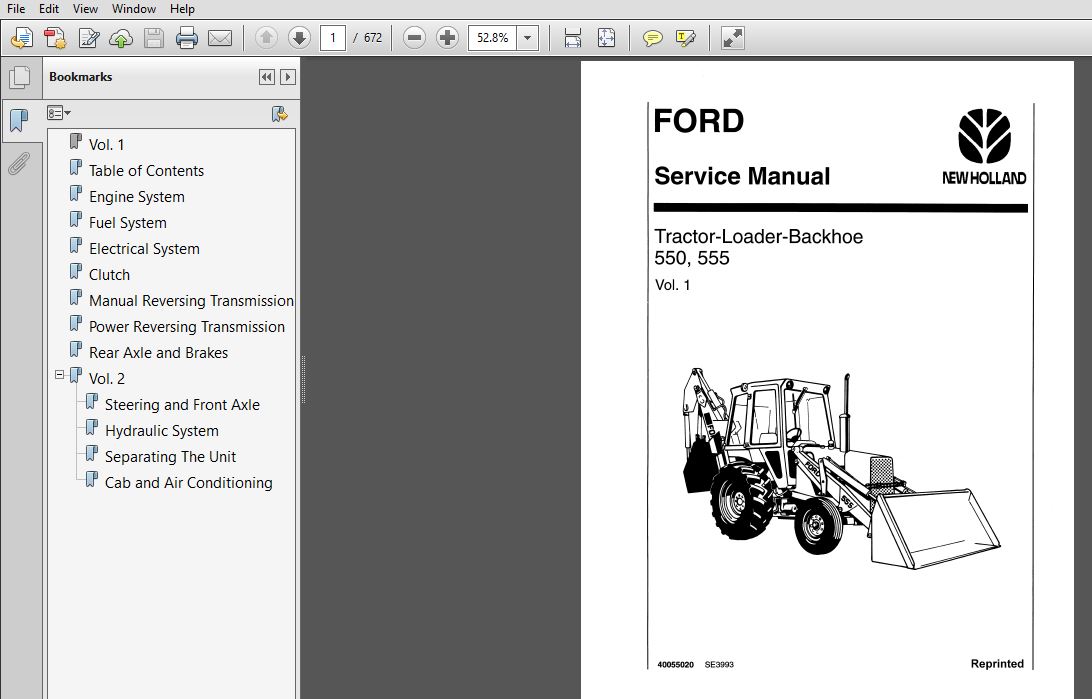Select the Fuel System bookmark
The image size is (1092, 699).
[x=127, y=223]
